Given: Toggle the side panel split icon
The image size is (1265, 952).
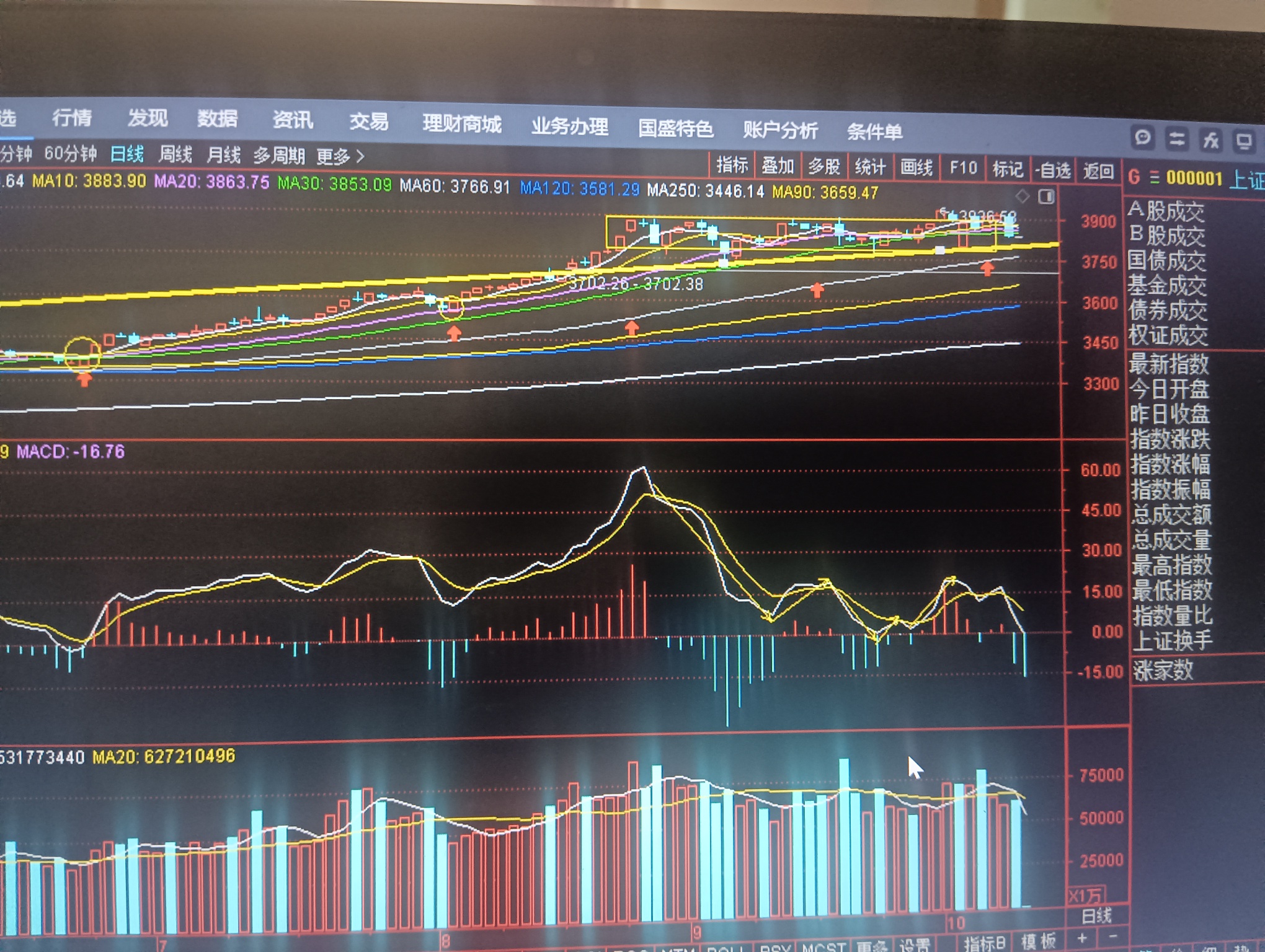Looking at the screenshot, I should click(x=1046, y=197).
